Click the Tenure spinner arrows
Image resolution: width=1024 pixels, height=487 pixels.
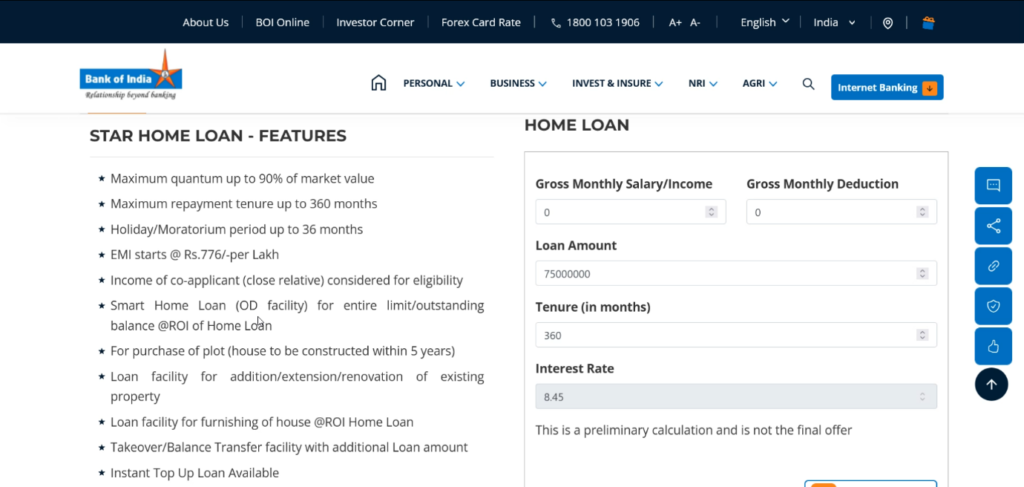[922, 335]
